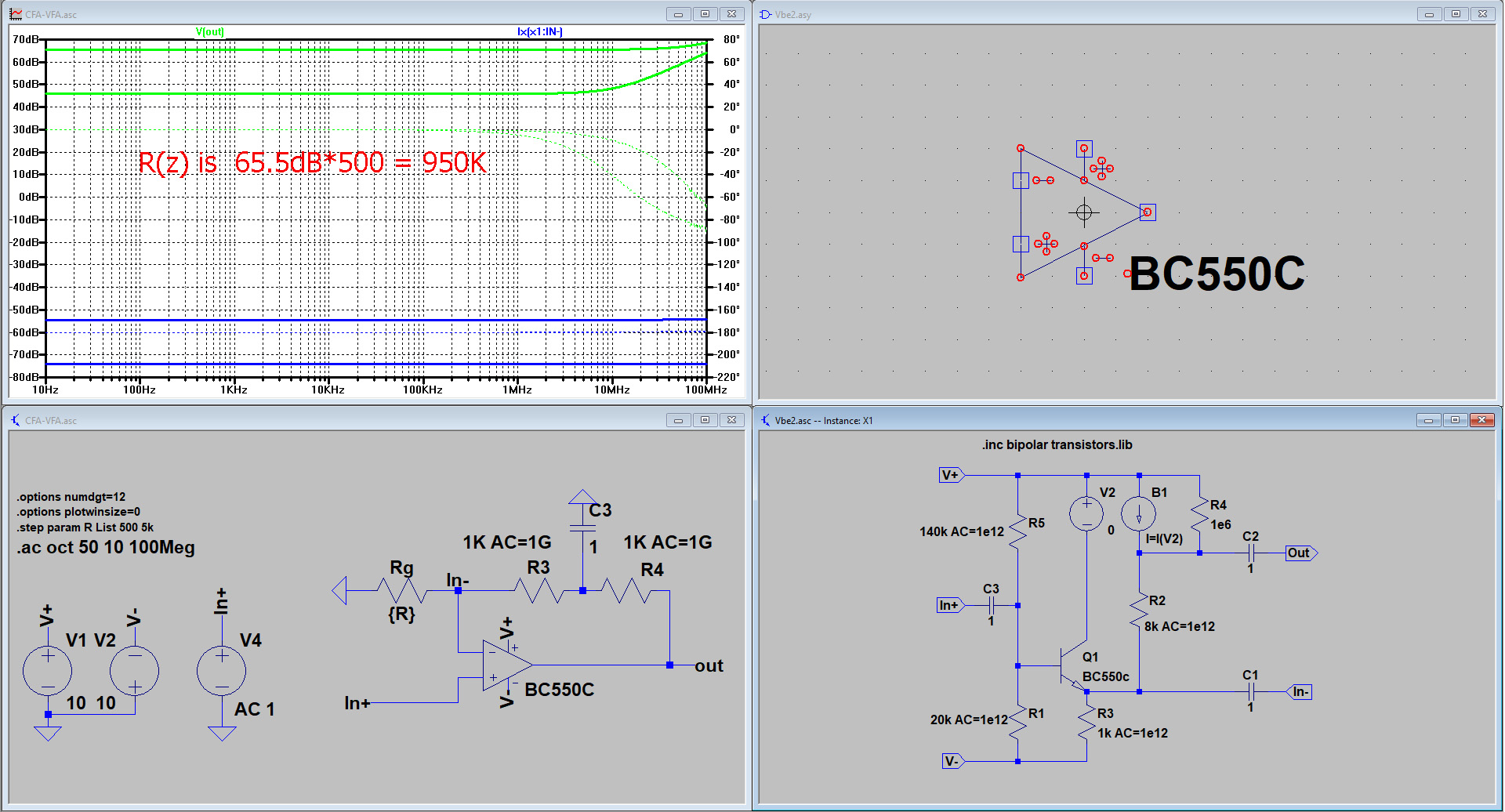
Task: Click the .inc bipolar transistors.lib directive
Action: click(1057, 444)
